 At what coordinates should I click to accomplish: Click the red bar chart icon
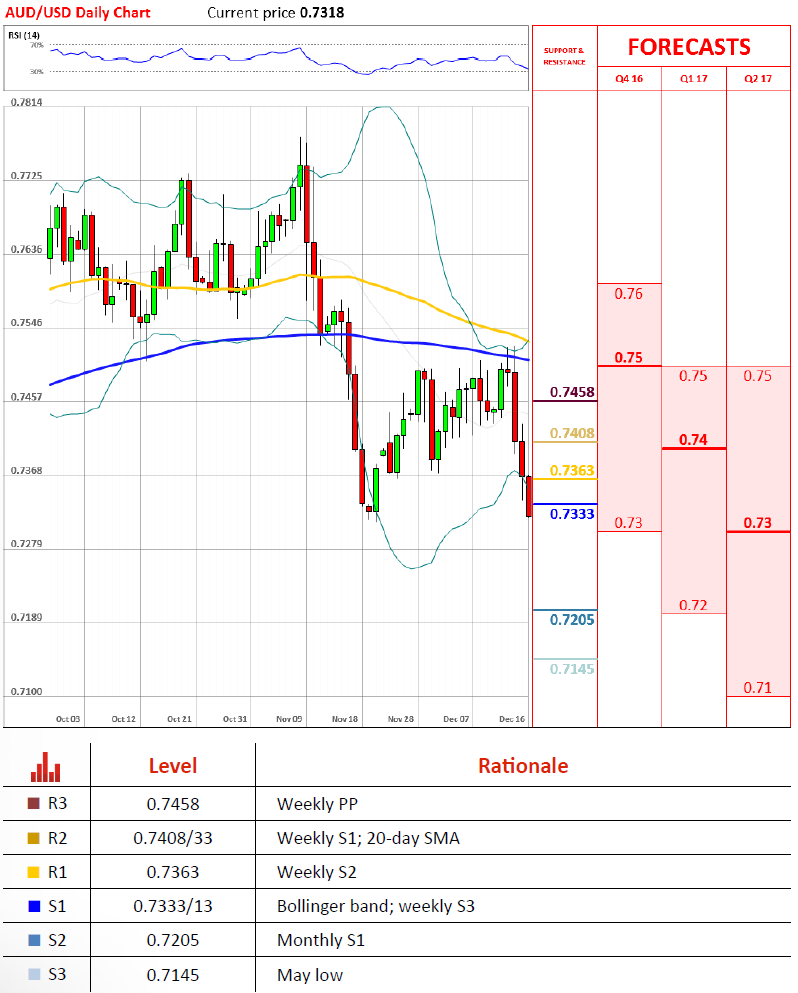[46, 766]
